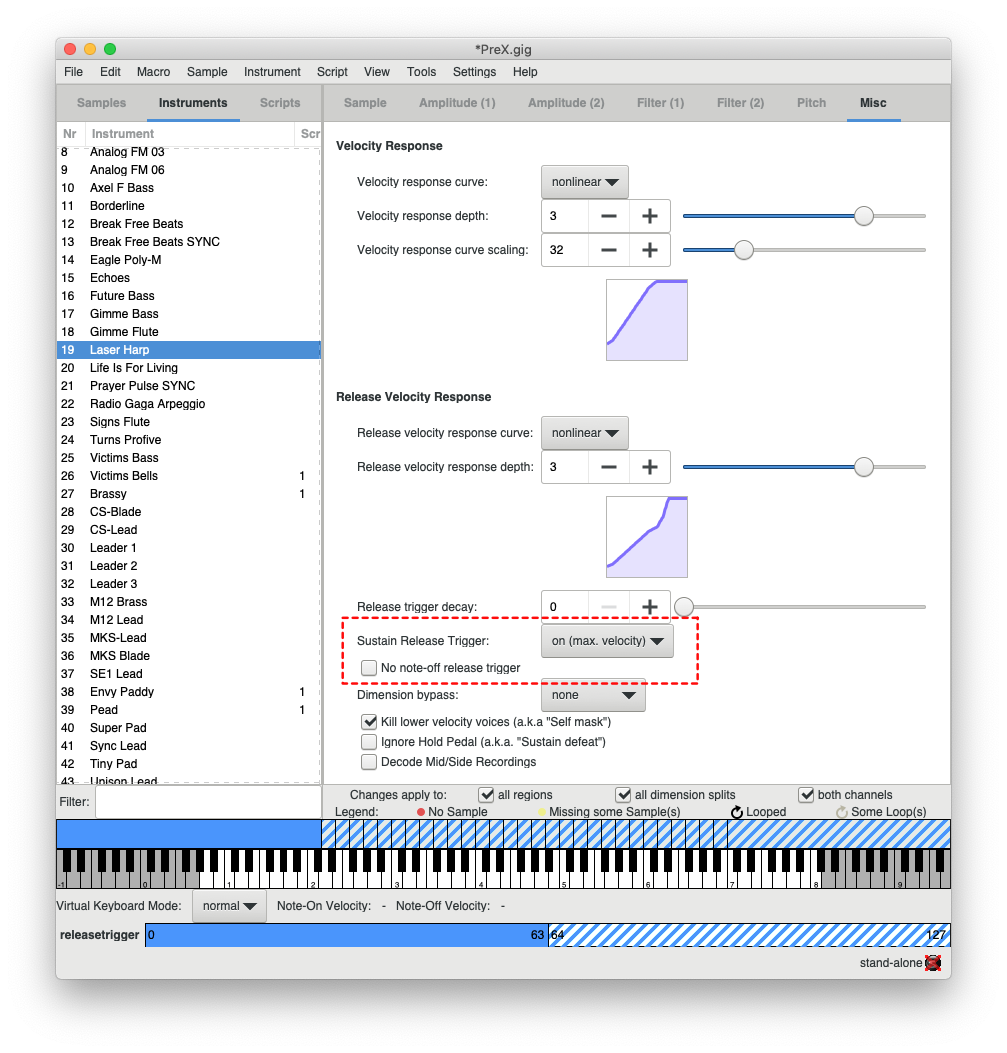The height and width of the screenshot is (1053, 1007).
Task: Click the velocity response curve graph
Action: [x=646, y=320]
